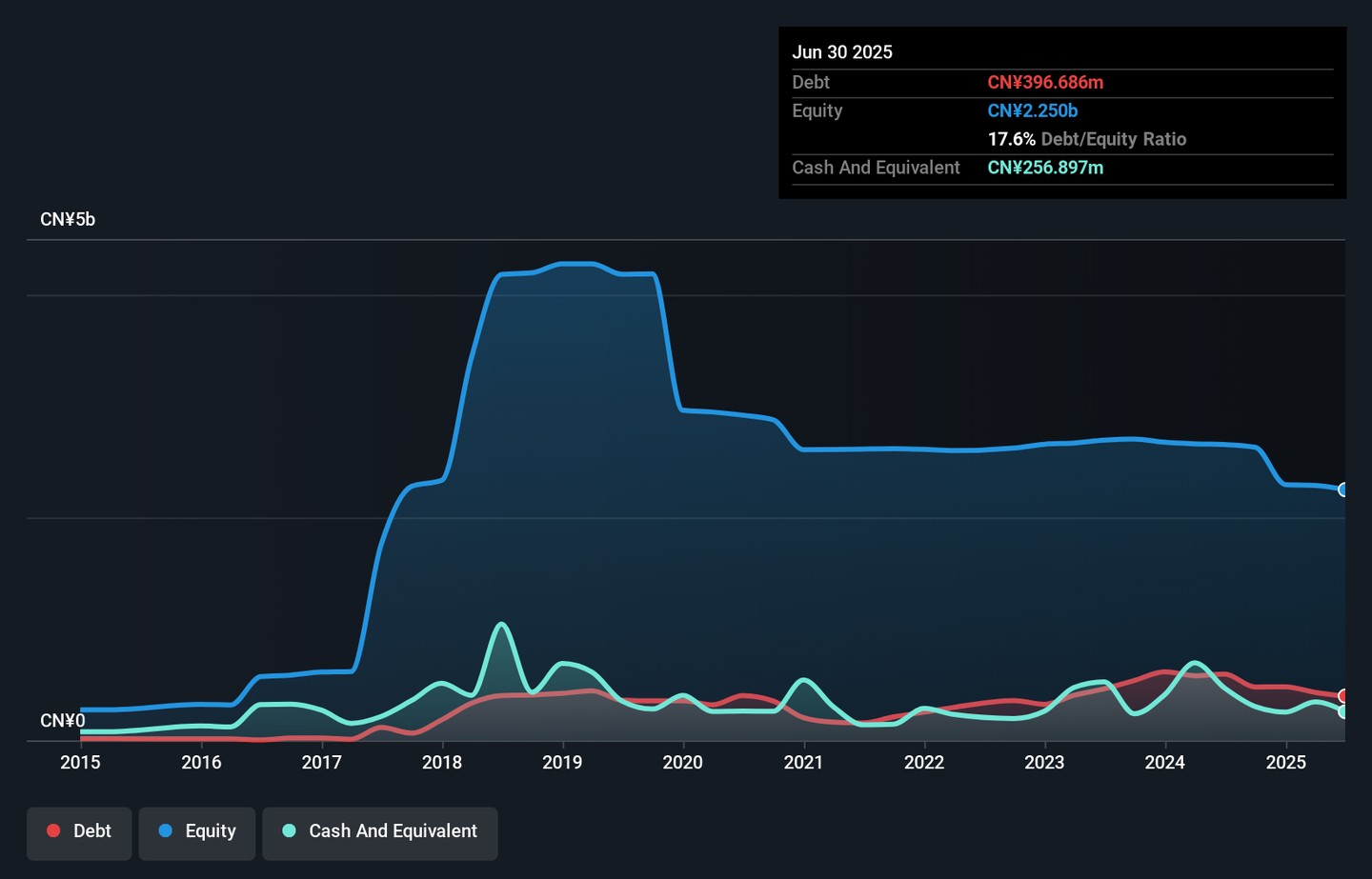Click the red Debt endpoint marker
The width and height of the screenshot is (1372, 879).
pyautogui.click(x=1343, y=696)
